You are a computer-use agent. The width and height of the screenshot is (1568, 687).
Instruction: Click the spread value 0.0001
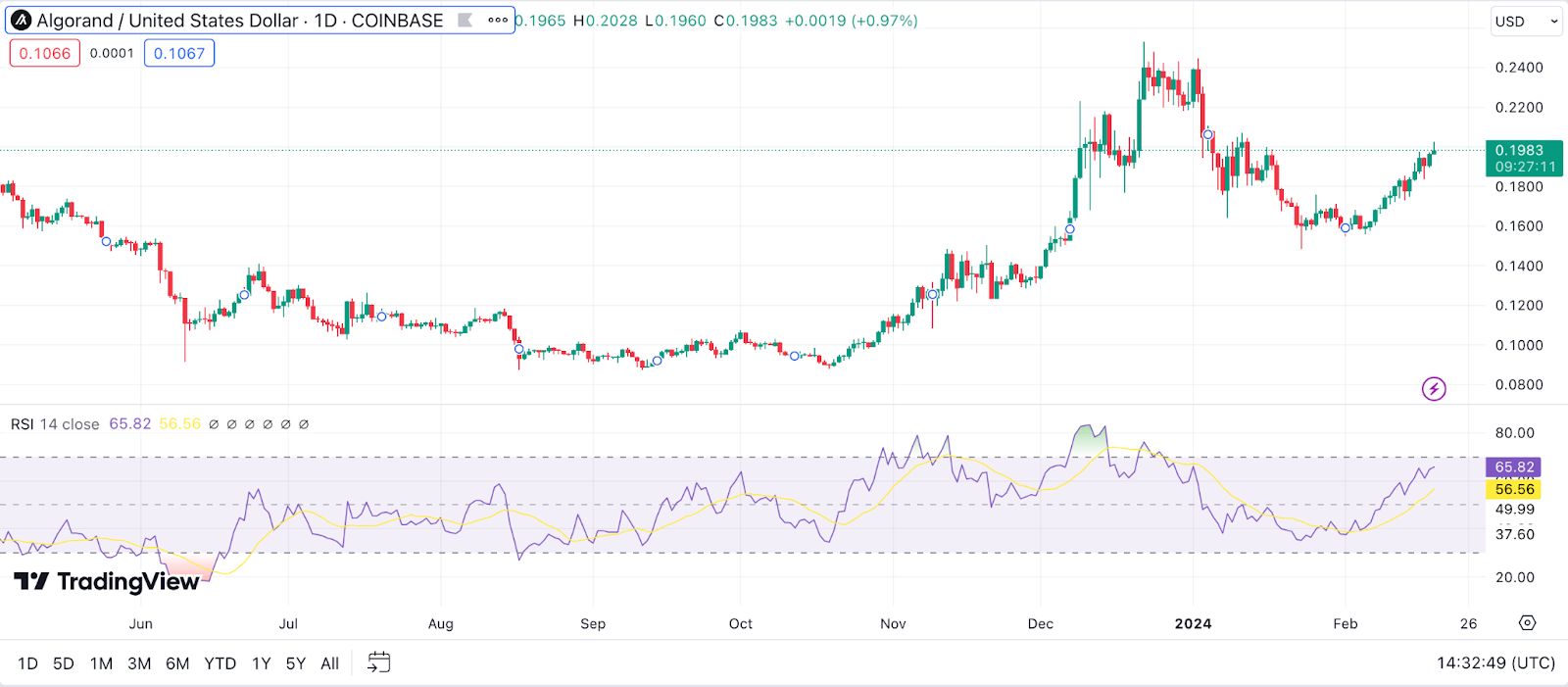[x=112, y=53]
